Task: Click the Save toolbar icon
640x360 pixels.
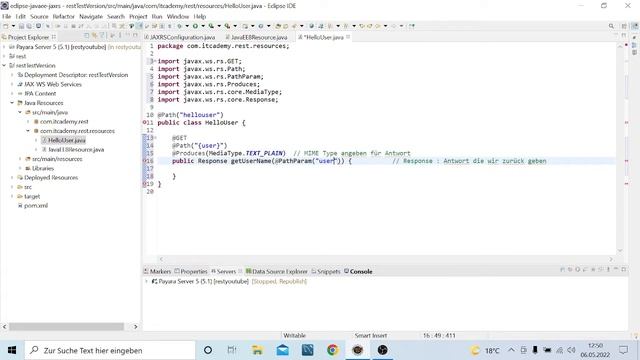Action: click(22, 26)
